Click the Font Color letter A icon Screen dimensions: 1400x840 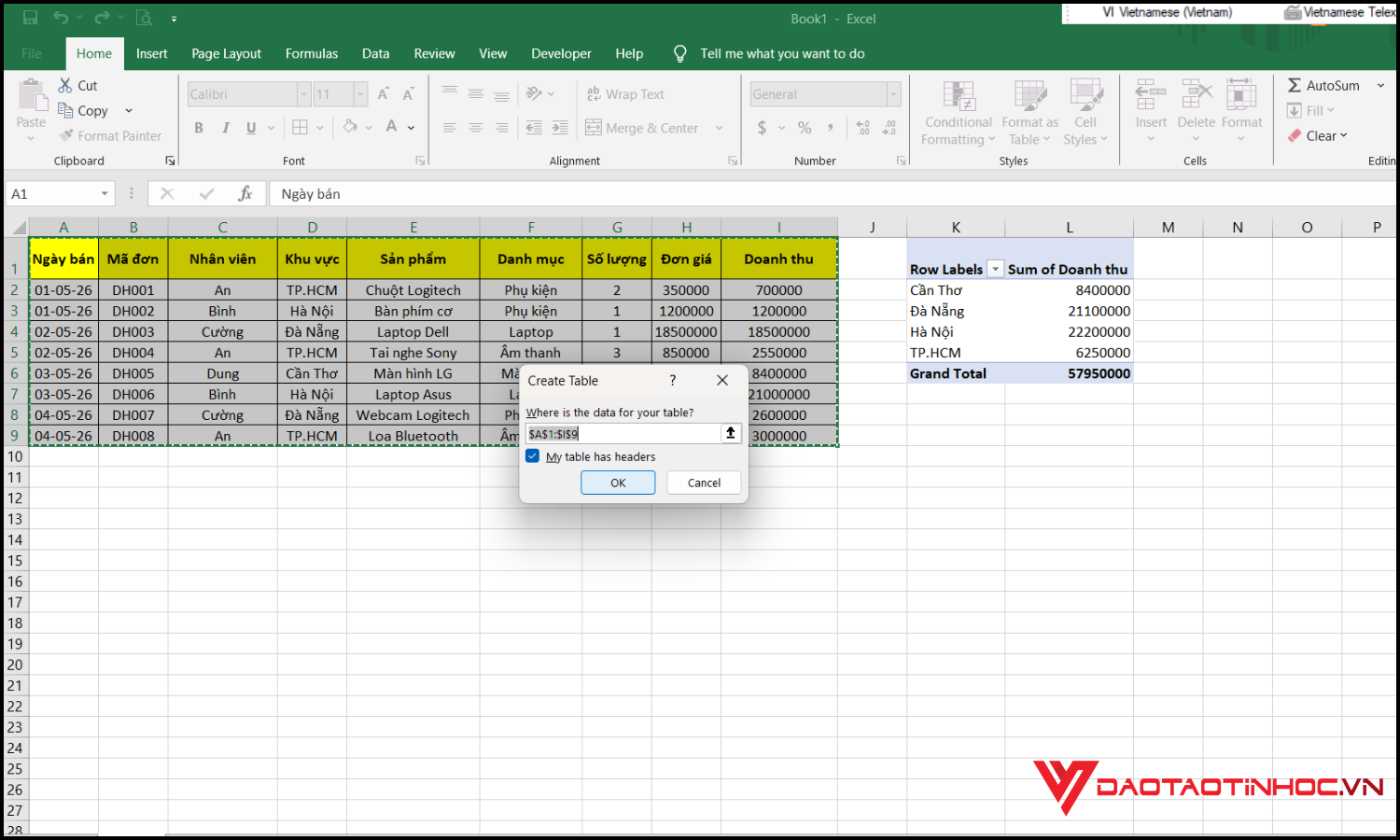click(x=391, y=127)
